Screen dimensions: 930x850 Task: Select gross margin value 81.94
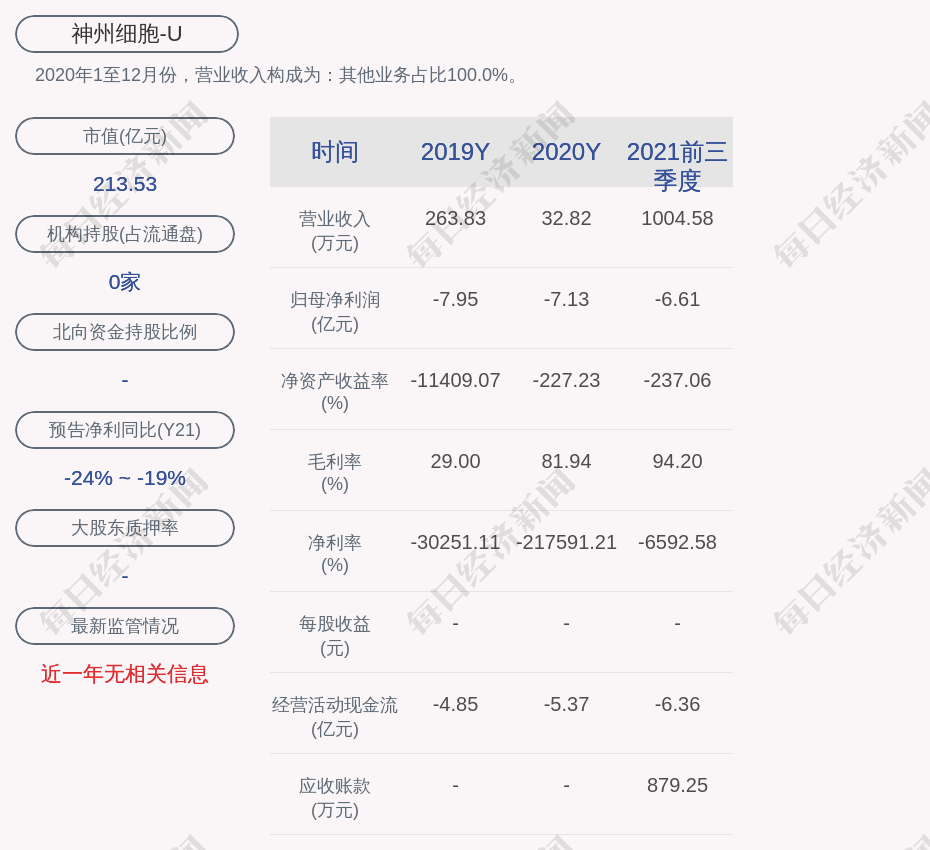pos(566,461)
